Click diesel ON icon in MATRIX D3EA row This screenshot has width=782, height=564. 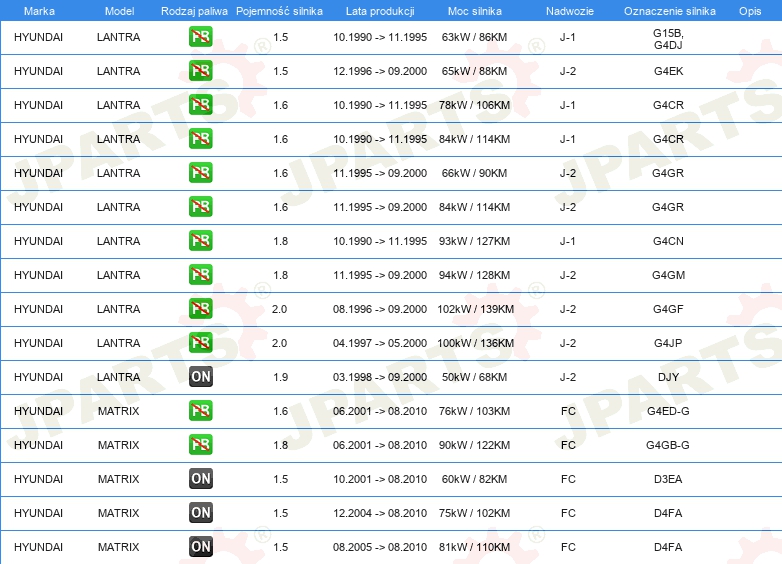pos(200,478)
